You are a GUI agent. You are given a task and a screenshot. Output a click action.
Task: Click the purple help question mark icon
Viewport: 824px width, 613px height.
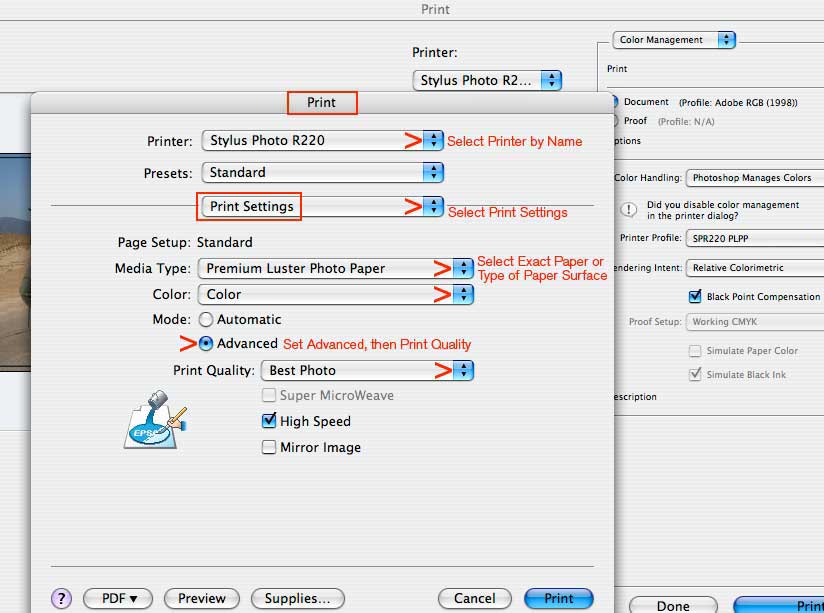[x=61, y=598]
